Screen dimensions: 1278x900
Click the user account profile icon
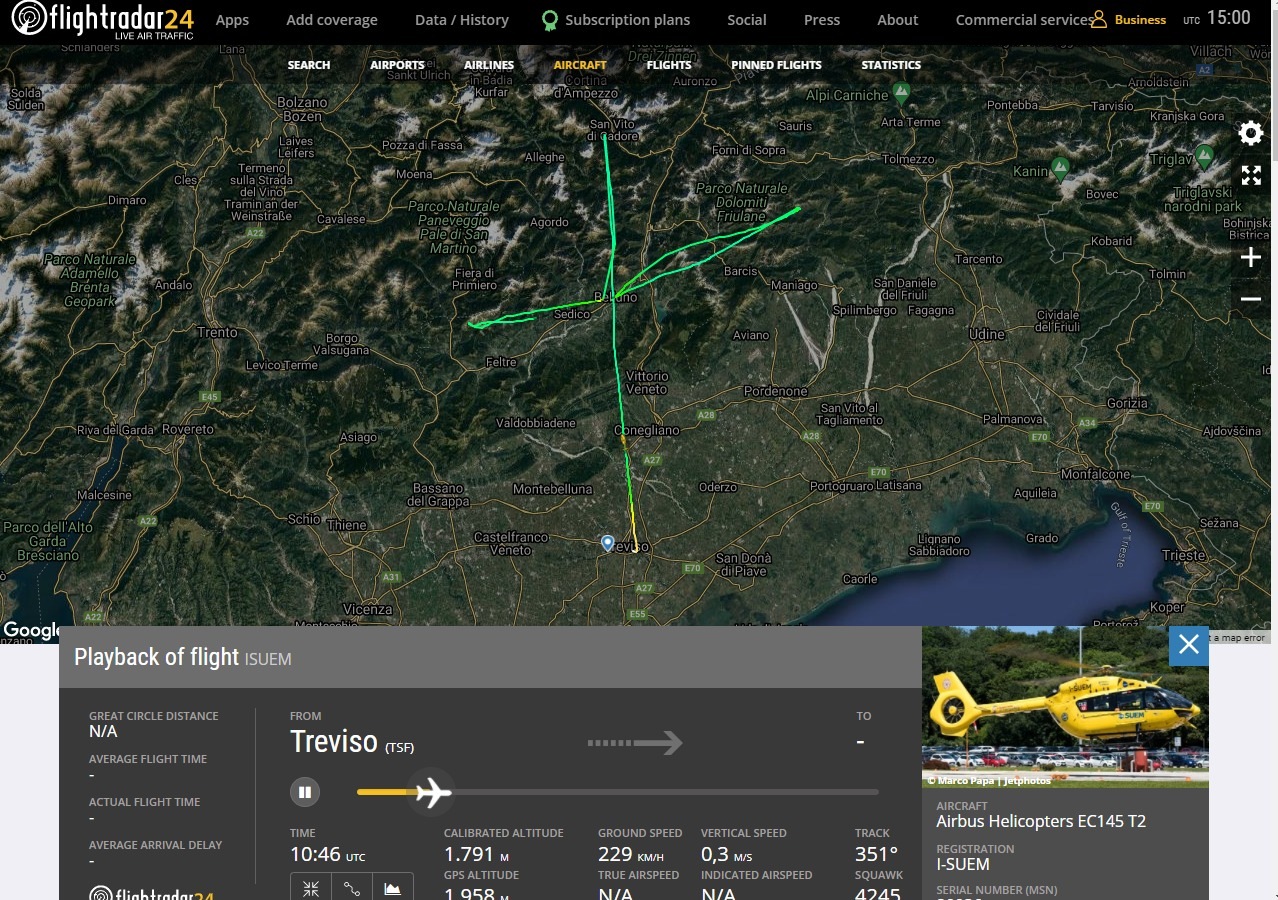1099,19
